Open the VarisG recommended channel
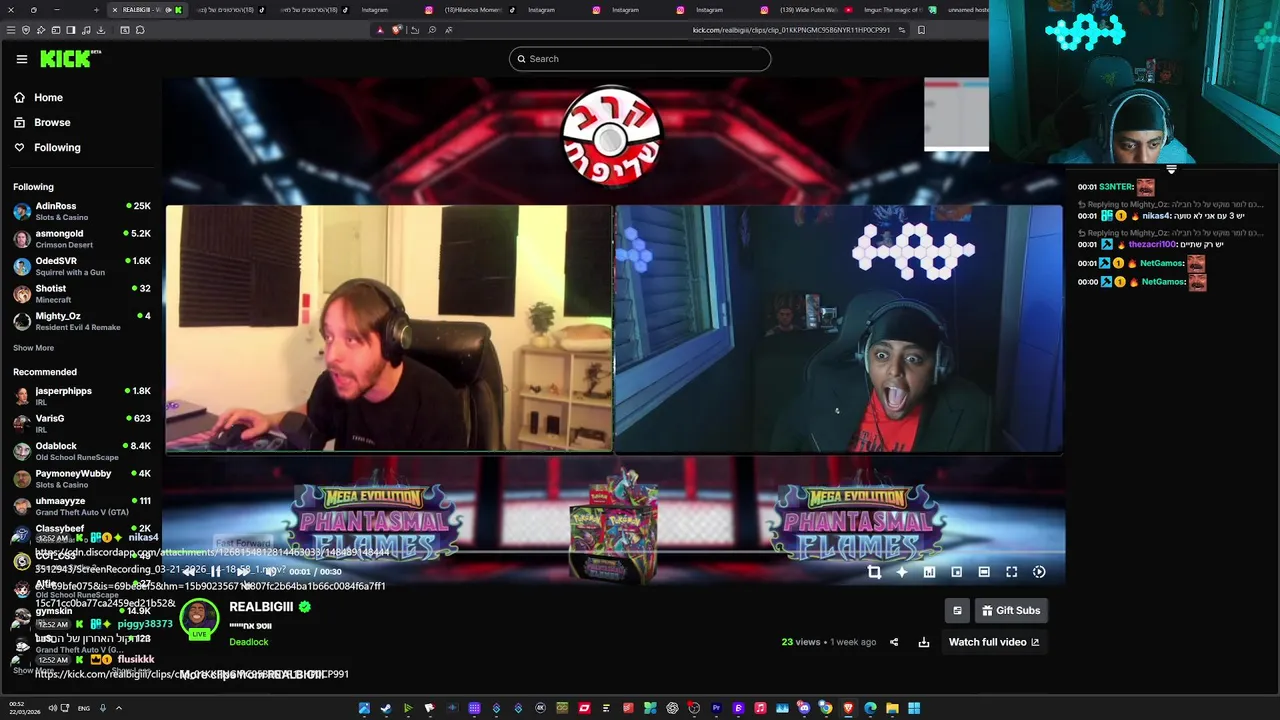 pos(82,423)
